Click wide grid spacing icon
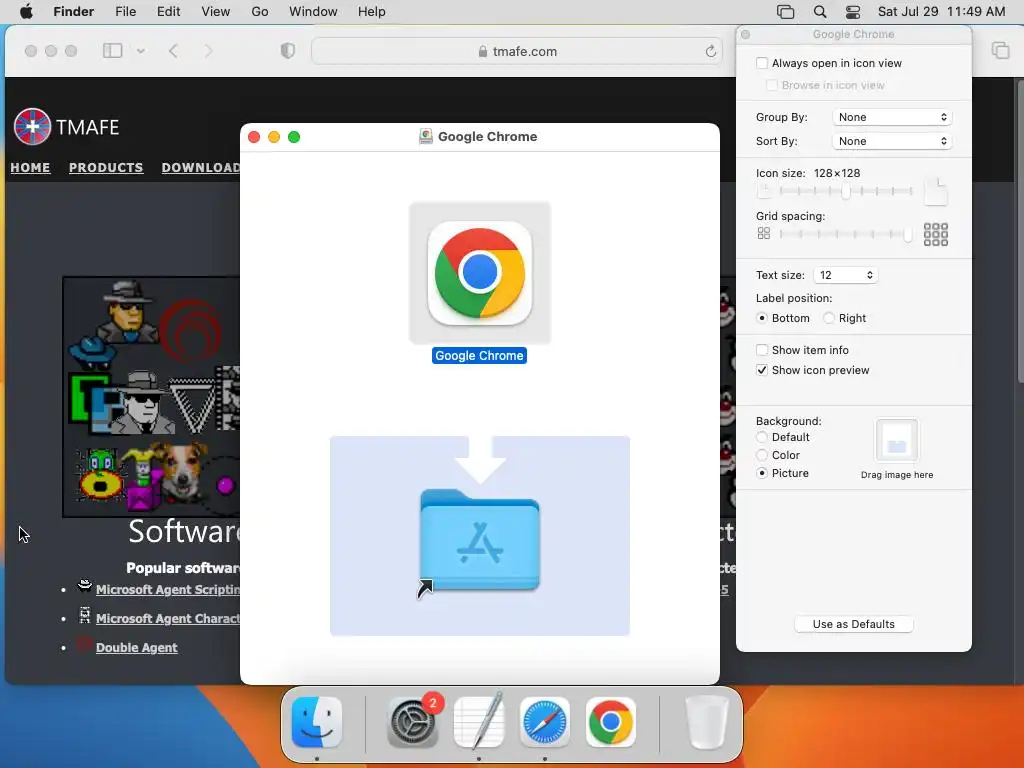Screen dimensions: 1024x768 935,234
